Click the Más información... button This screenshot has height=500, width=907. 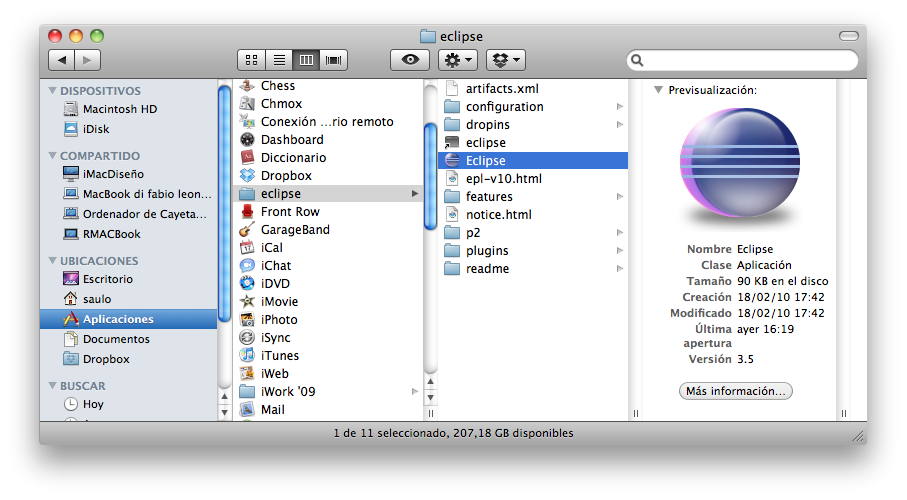(x=735, y=391)
